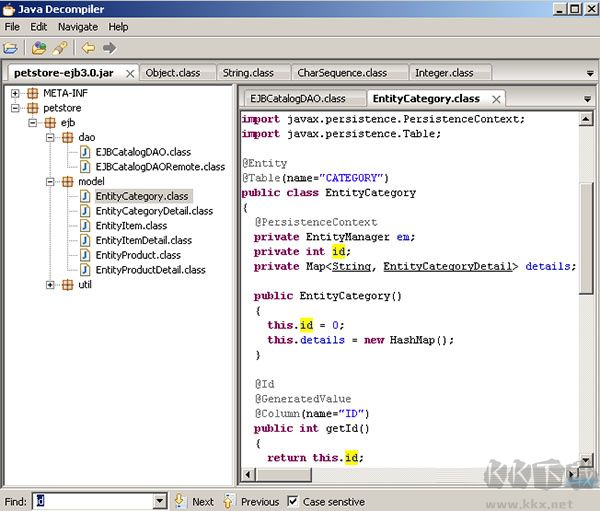The height and width of the screenshot is (511, 600).
Task: Open the Navigate menu
Action: coord(78,27)
